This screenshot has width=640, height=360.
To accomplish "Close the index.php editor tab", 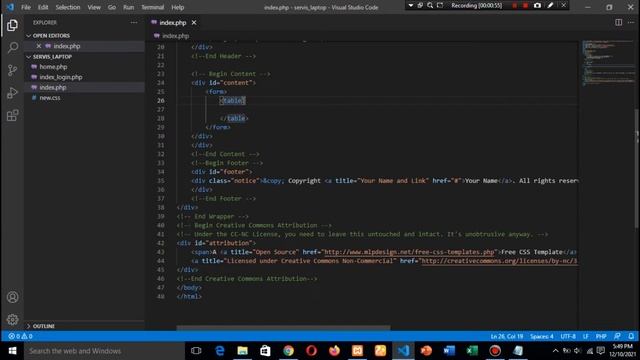I will [x=194, y=22].
